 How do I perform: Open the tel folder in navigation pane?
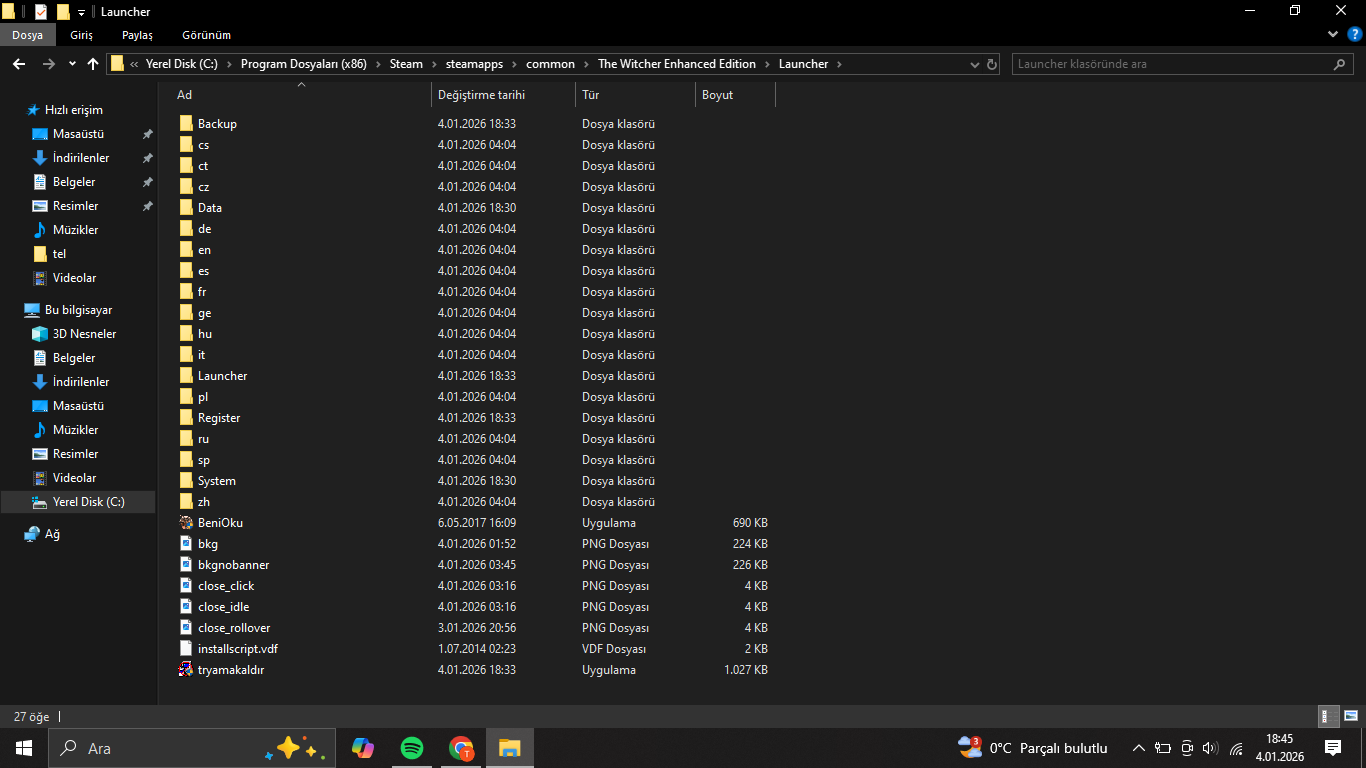click(59, 254)
